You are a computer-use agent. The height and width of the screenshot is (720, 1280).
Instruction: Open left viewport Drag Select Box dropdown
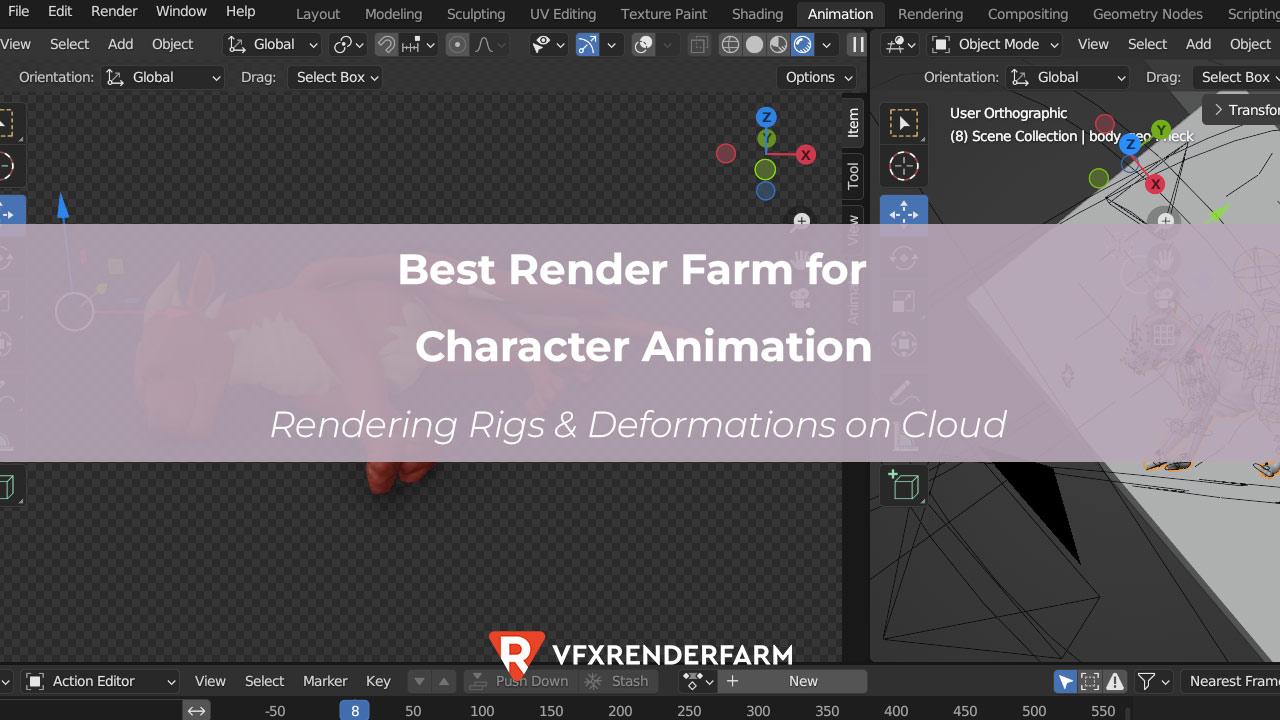(x=336, y=77)
